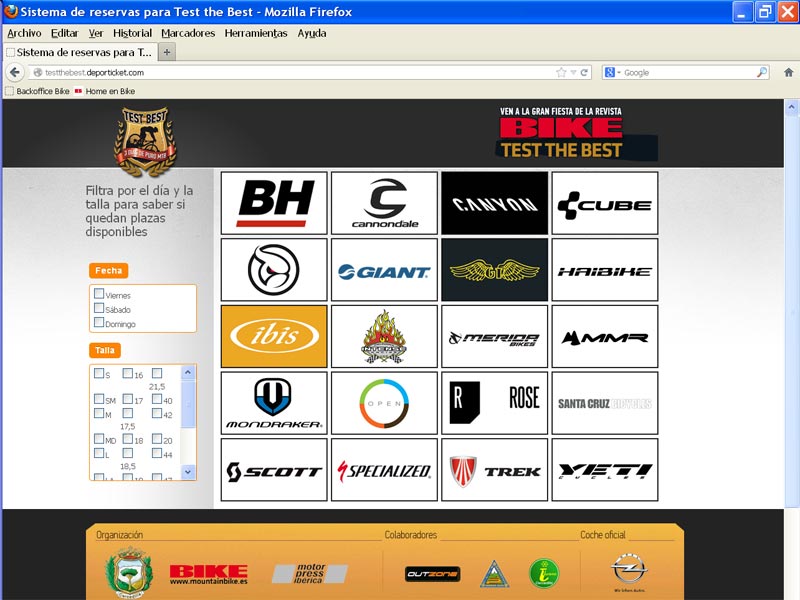The height and width of the screenshot is (600, 800).
Task: Run search with the magnifier icon
Action: (x=762, y=72)
